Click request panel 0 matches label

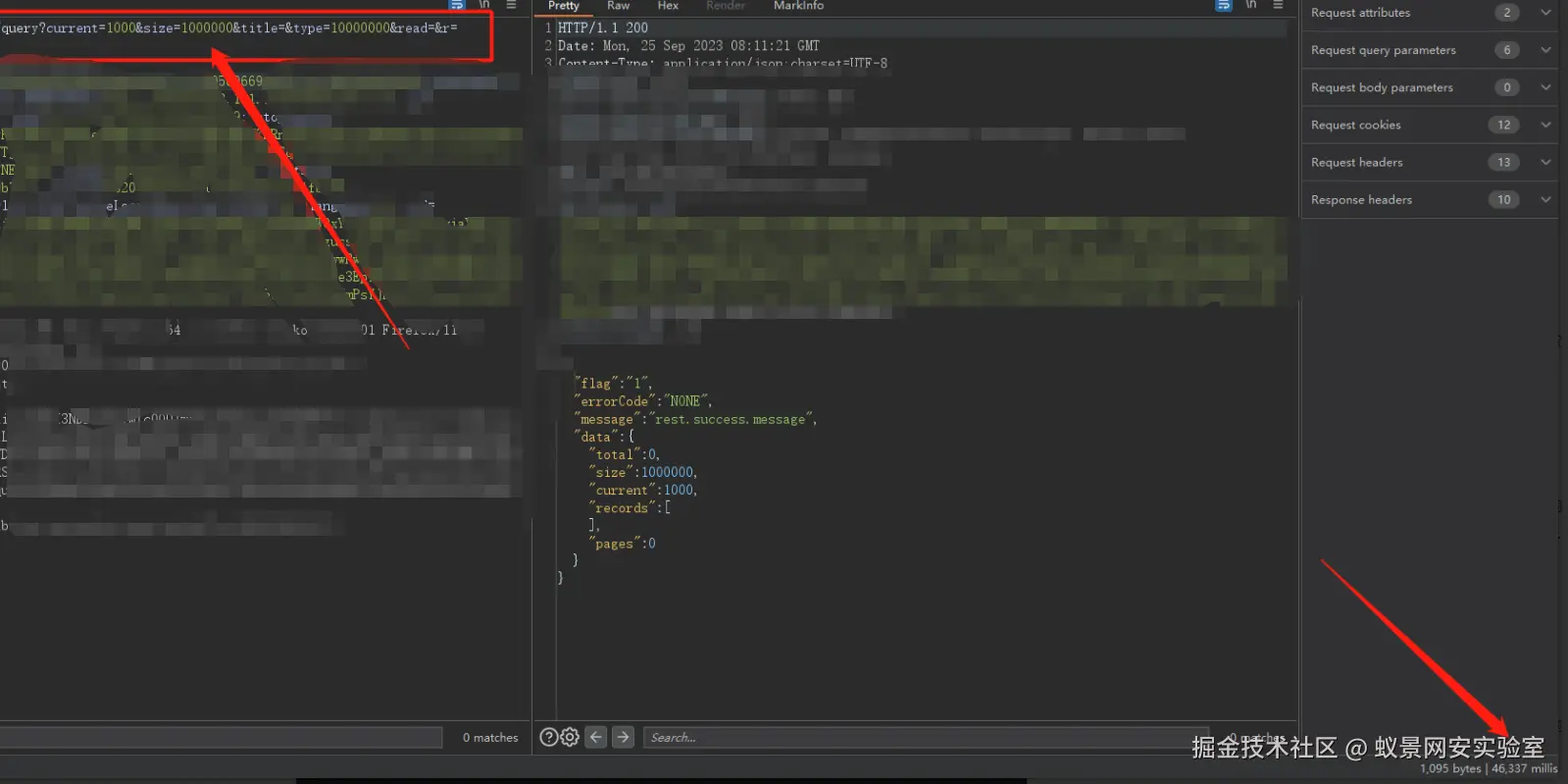(x=490, y=737)
